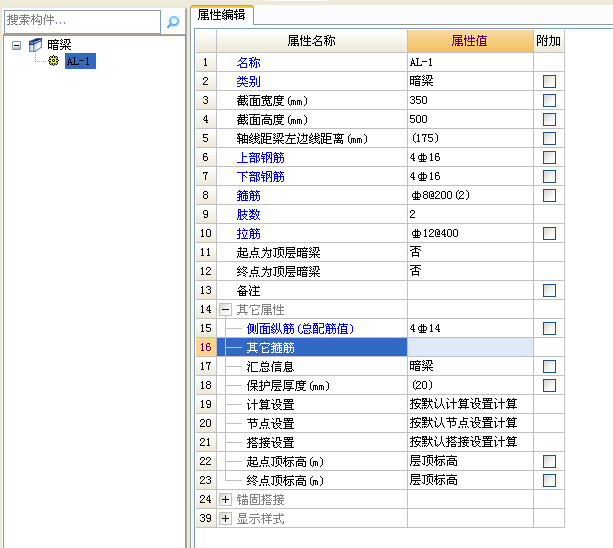The height and width of the screenshot is (548, 613).
Task: Click the 其它箍筋 value cell
Action: click(469, 348)
